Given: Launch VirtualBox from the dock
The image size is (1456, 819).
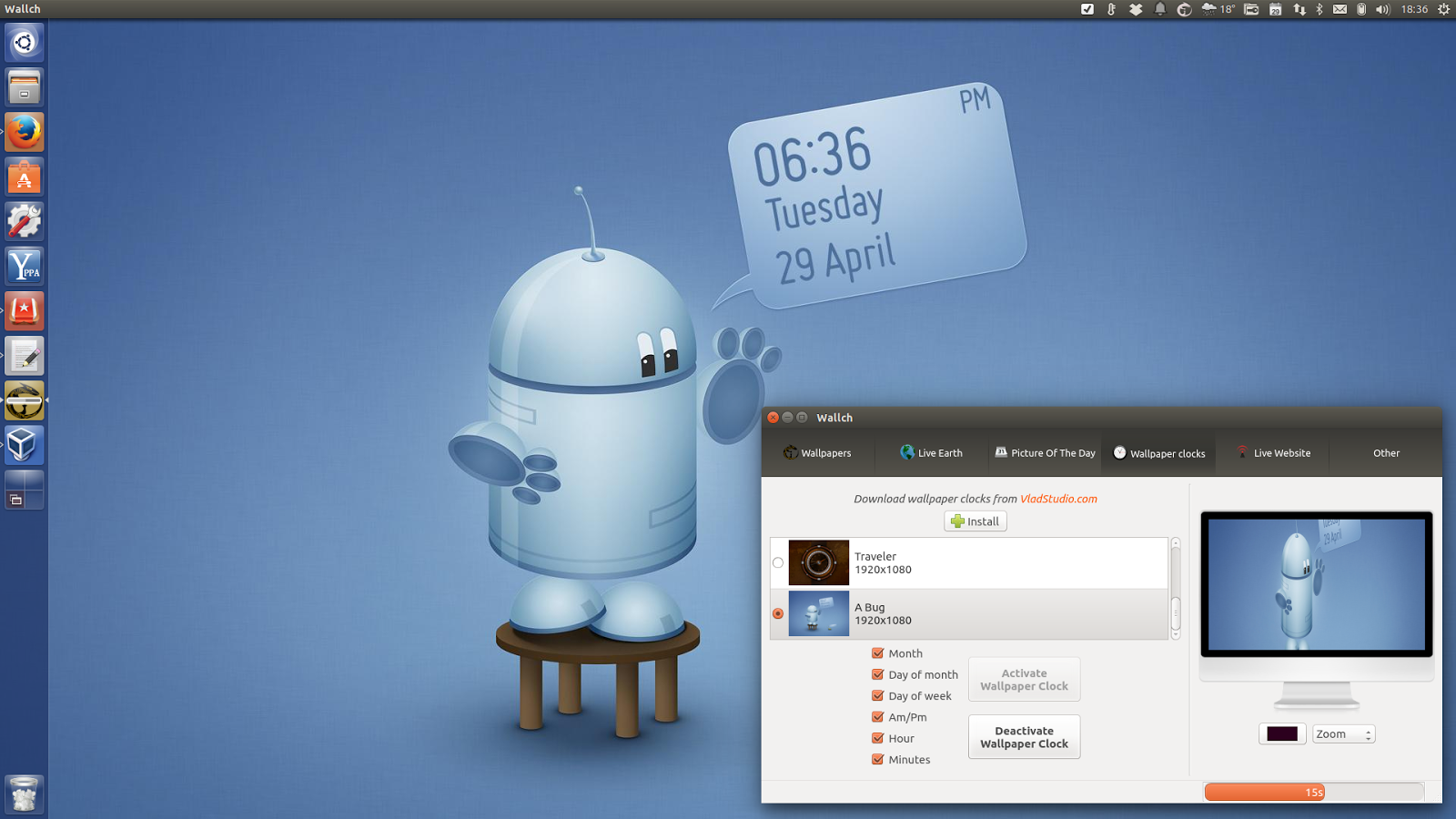Looking at the screenshot, I should coord(24,445).
